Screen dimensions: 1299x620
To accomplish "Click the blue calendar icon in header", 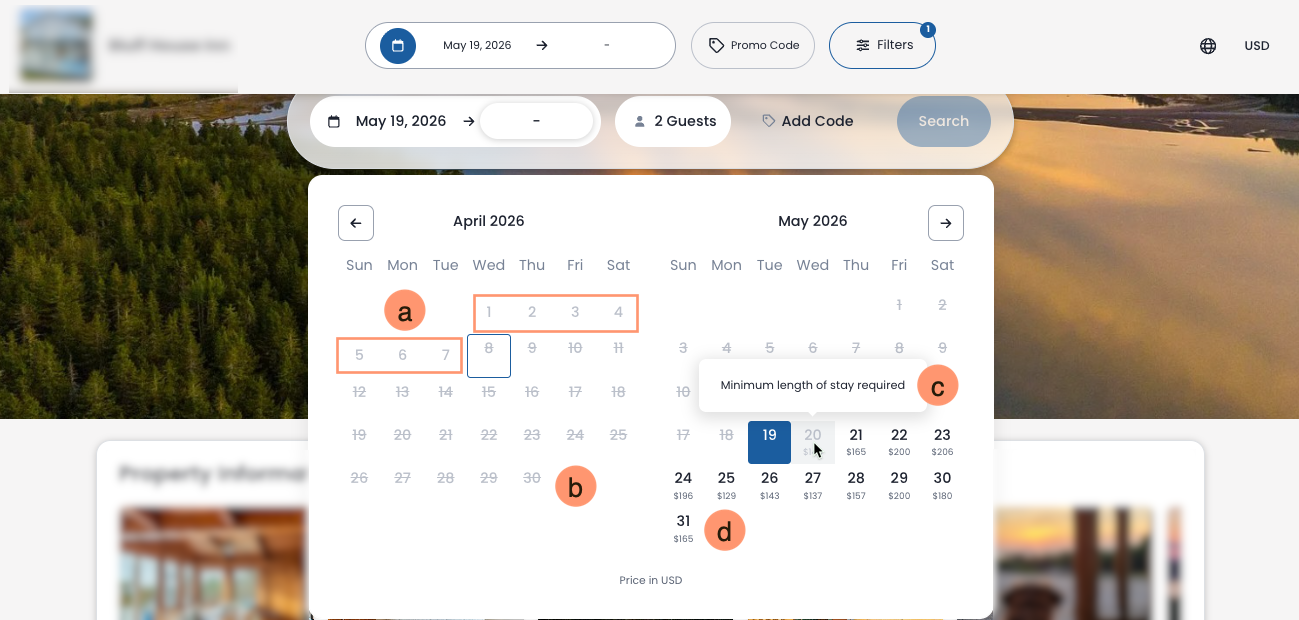I will coord(398,45).
